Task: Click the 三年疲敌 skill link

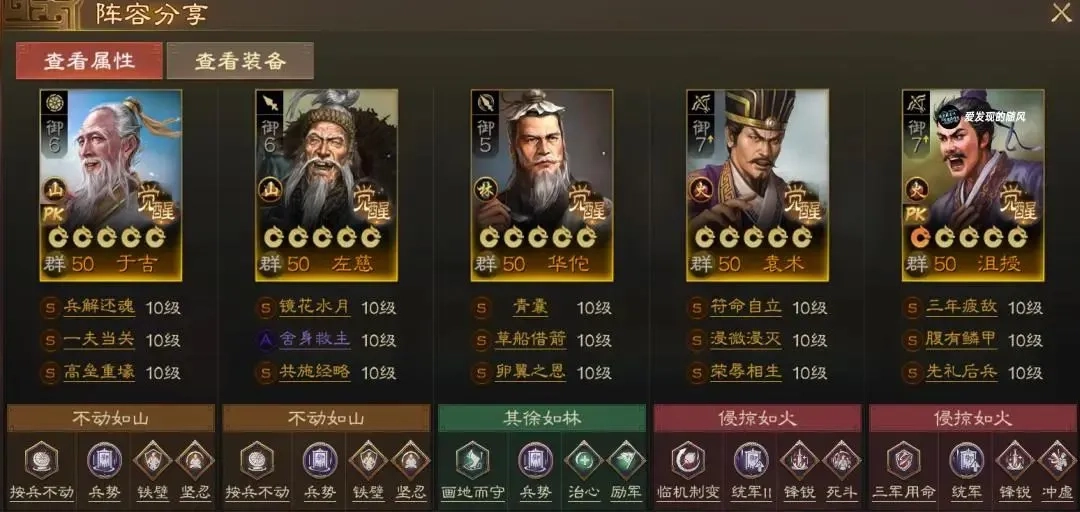Action: tap(962, 307)
